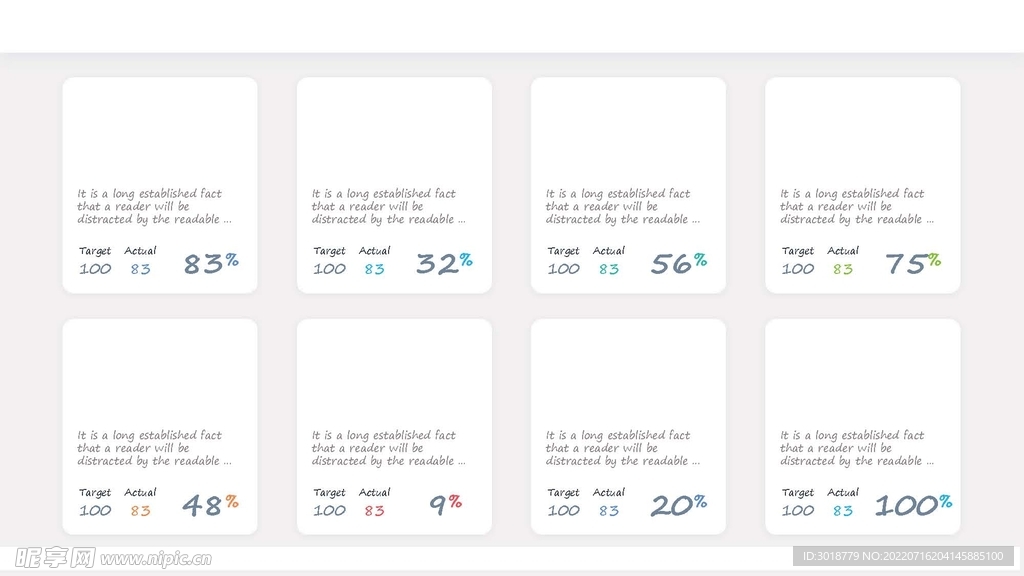Click Target value 100 in the 20% card
The image size is (1024, 576).
[563, 511]
